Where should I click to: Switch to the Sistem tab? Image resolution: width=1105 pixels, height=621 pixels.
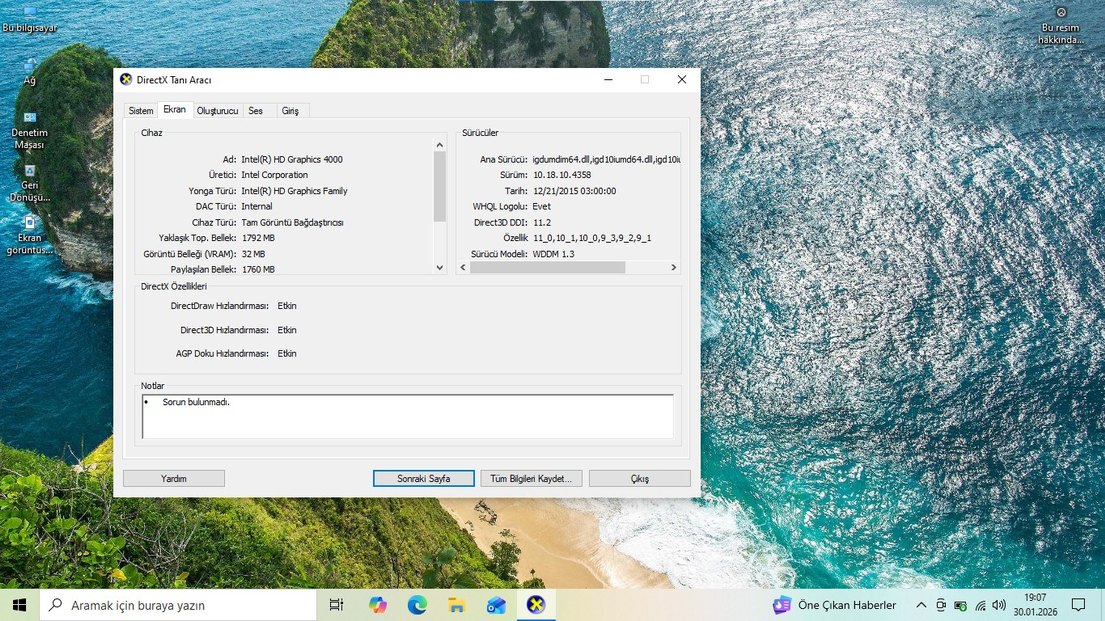140,111
